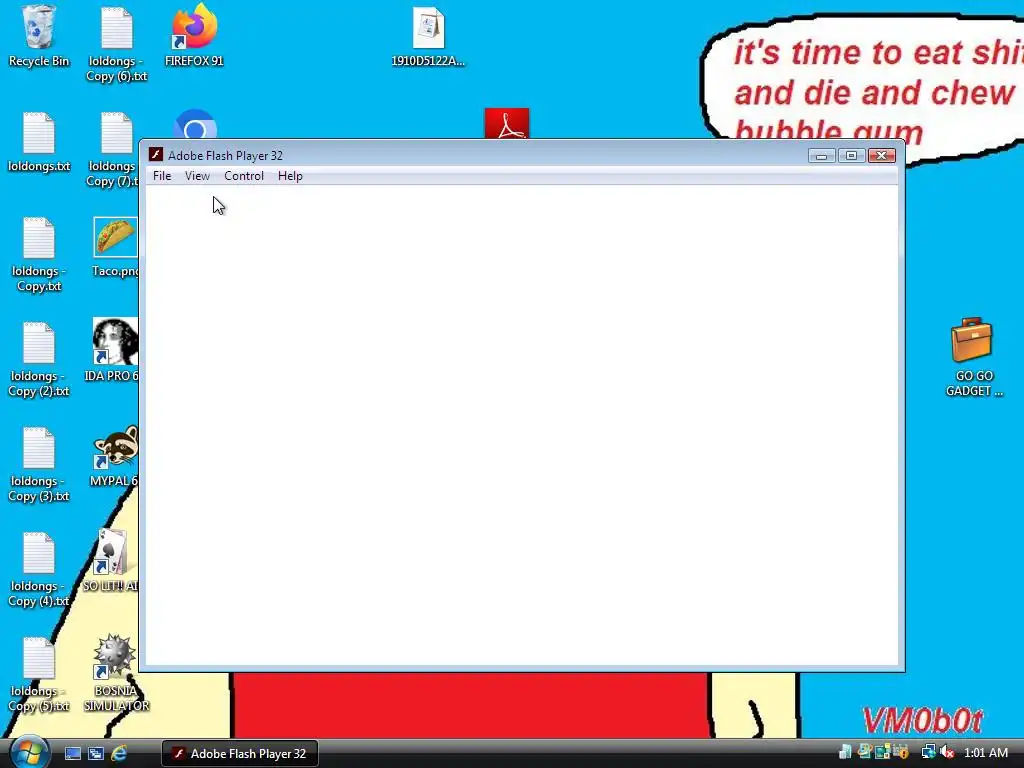Select the MYPAL 6 raccoon shortcut
Screen dimensions: 1024x768
114,455
